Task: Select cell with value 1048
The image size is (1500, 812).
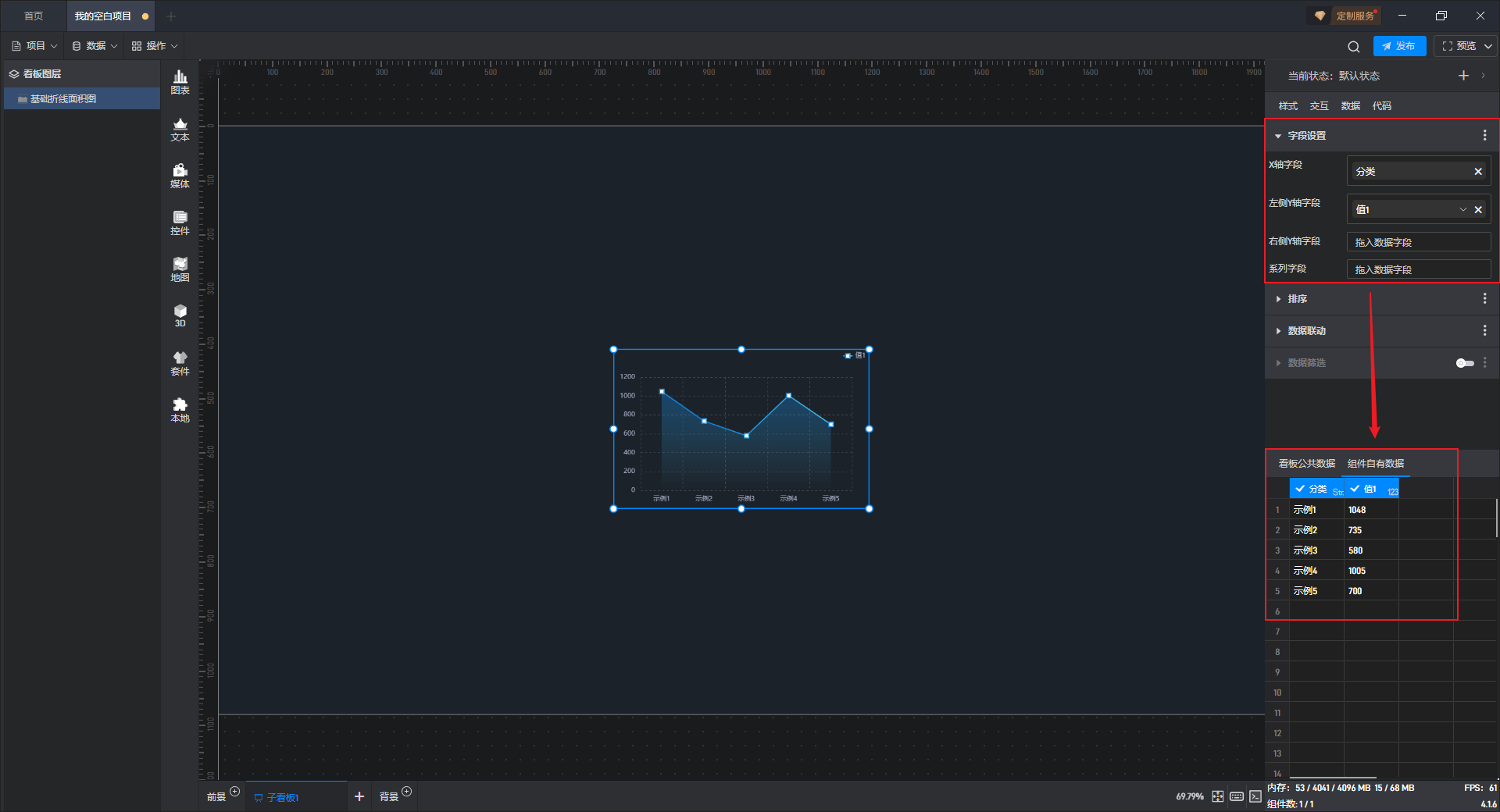Action: (x=1371, y=510)
